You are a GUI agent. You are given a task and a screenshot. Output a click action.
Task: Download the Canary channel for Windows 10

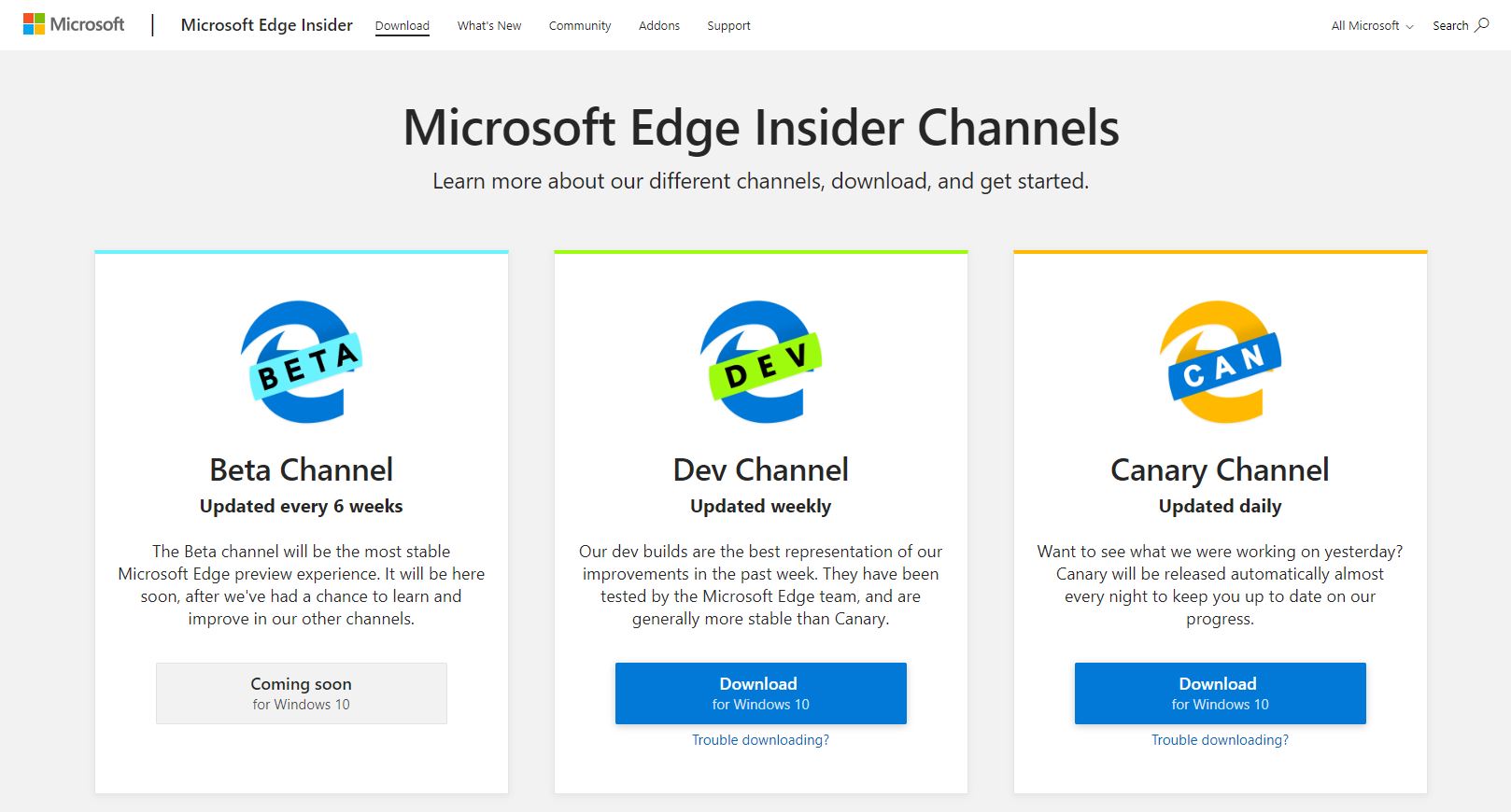pos(1221,693)
